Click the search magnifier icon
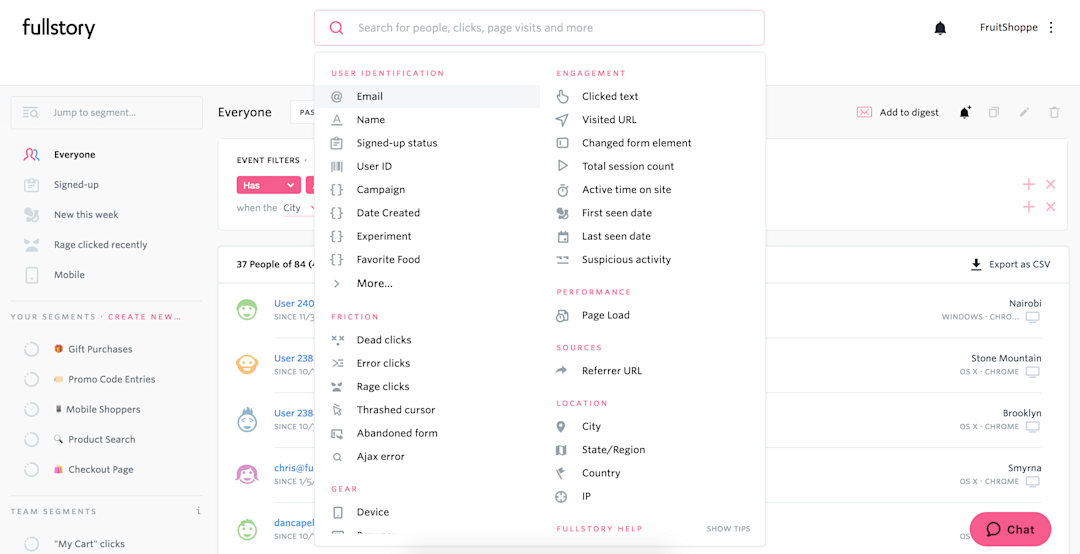Screen dimensions: 1080x554 click(336, 28)
